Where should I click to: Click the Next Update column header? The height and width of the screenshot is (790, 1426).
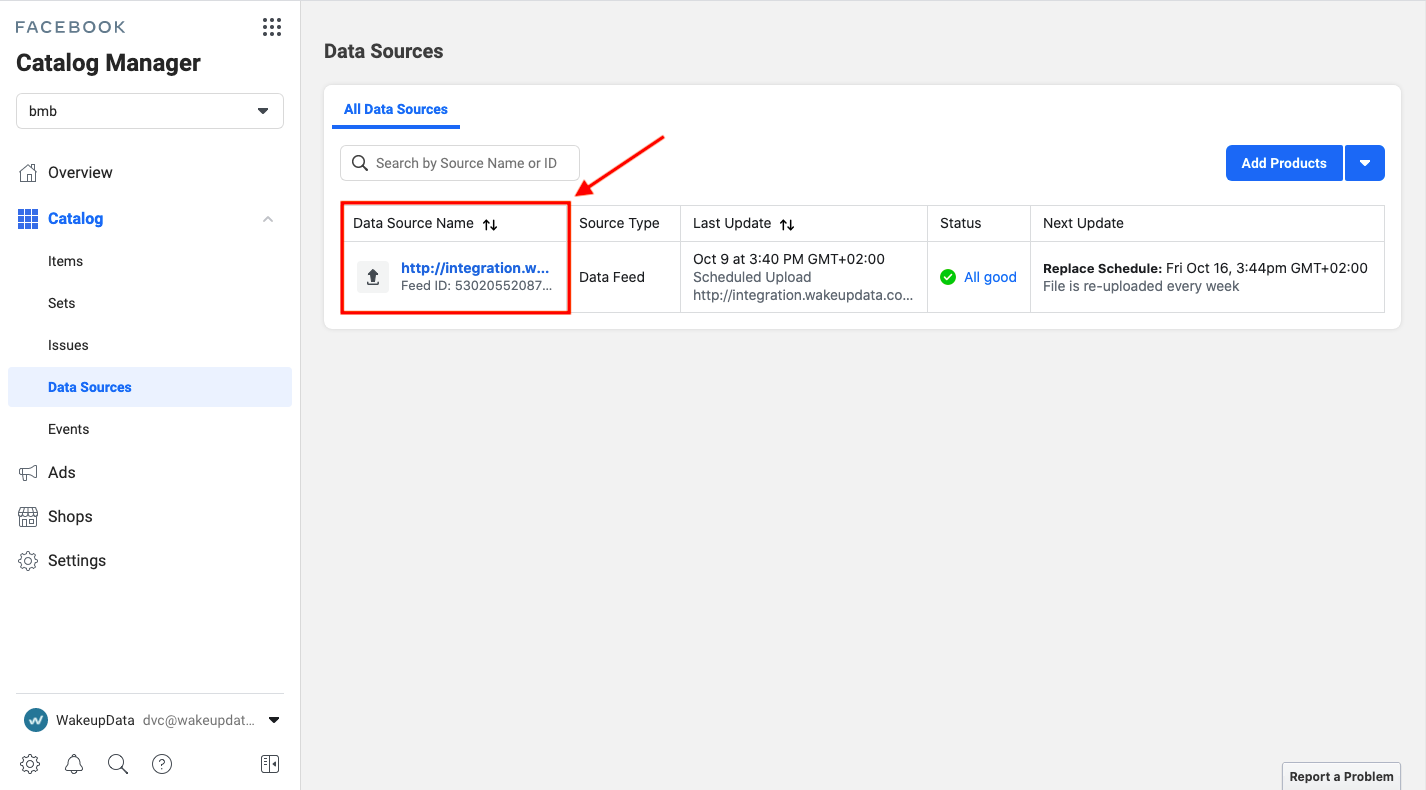(1083, 223)
